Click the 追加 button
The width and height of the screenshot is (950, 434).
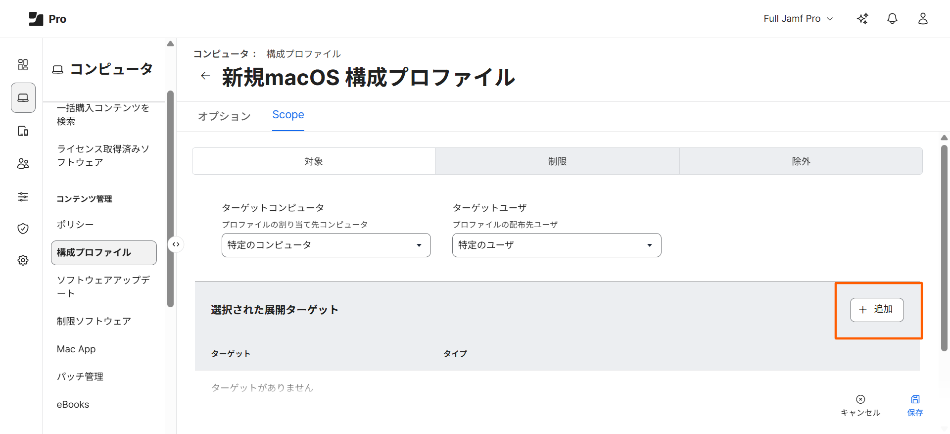click(876, 310)
